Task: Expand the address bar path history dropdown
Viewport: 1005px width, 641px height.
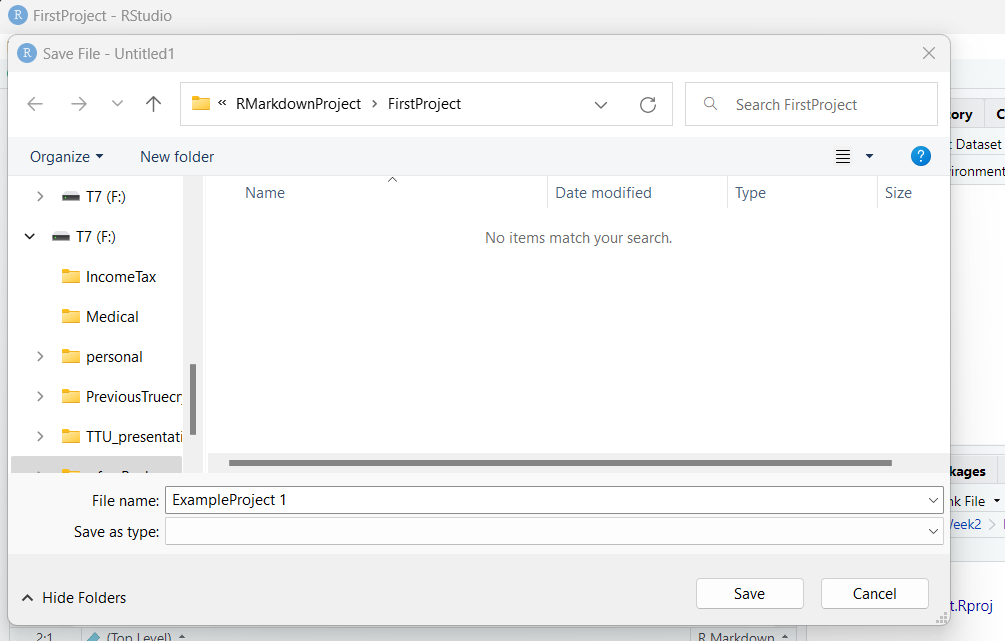Action: click(x=600, y=104)
